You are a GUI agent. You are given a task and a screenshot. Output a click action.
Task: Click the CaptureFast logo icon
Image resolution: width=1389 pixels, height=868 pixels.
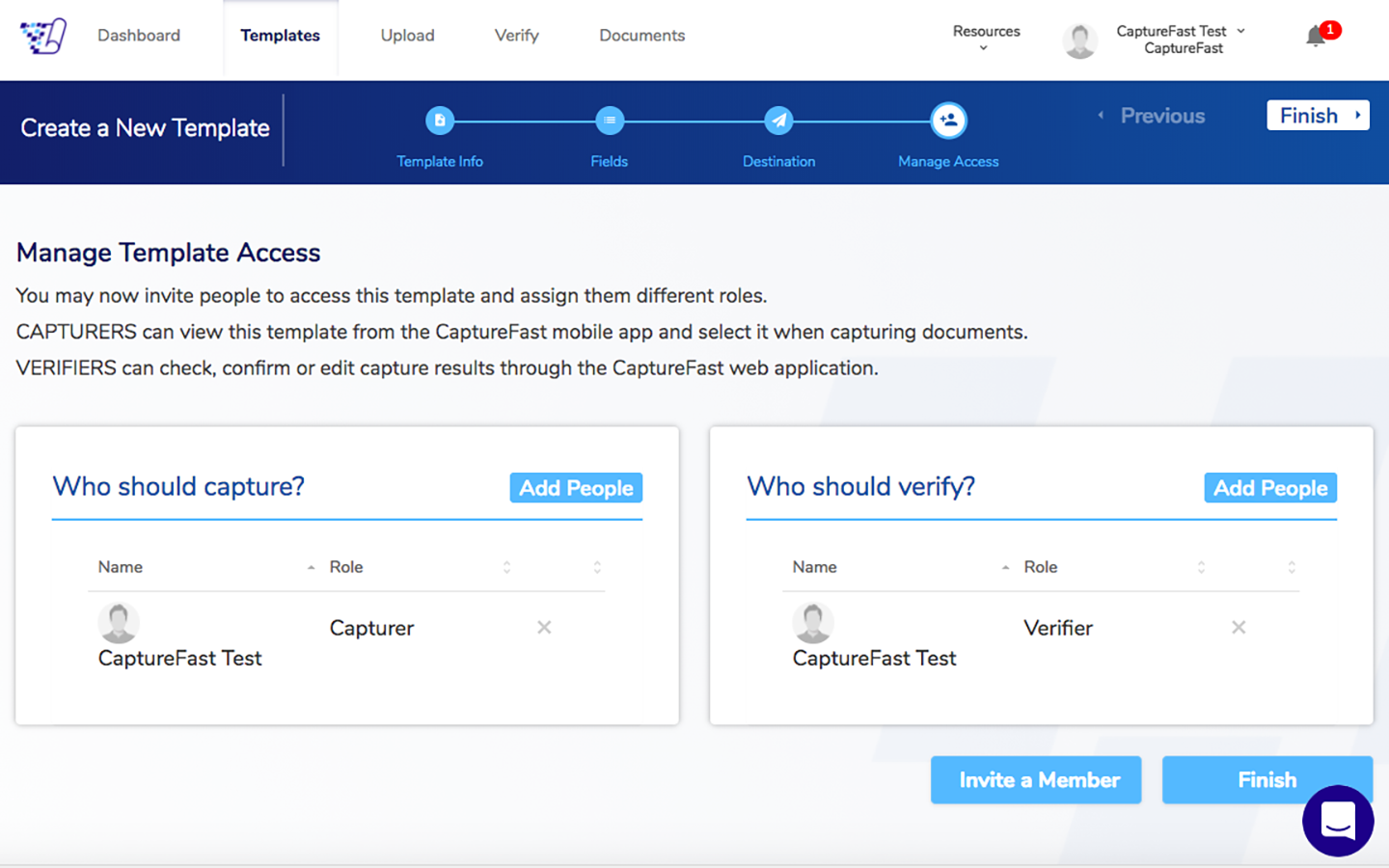click(43, 37)
